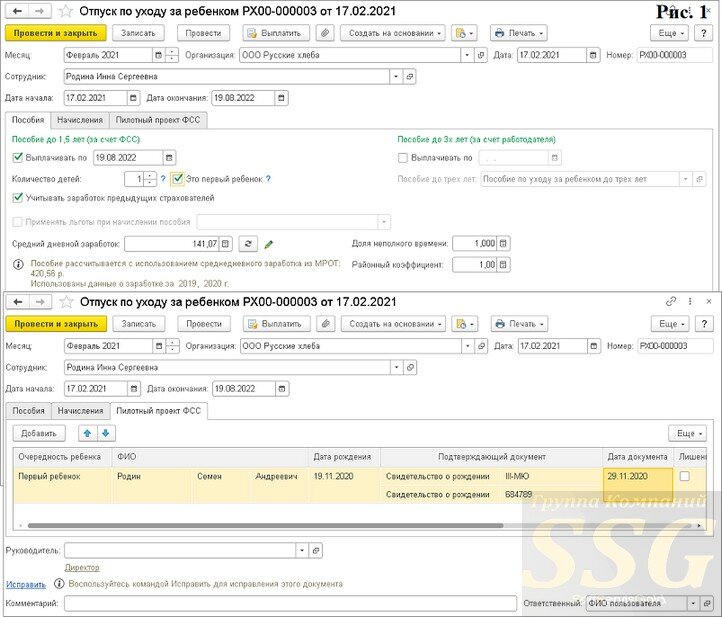Image resolution: width=722 pixels, height=617 pixels.
Task: Enable Выплачивать по for 3х лет benefit
Action: [402, 157]
